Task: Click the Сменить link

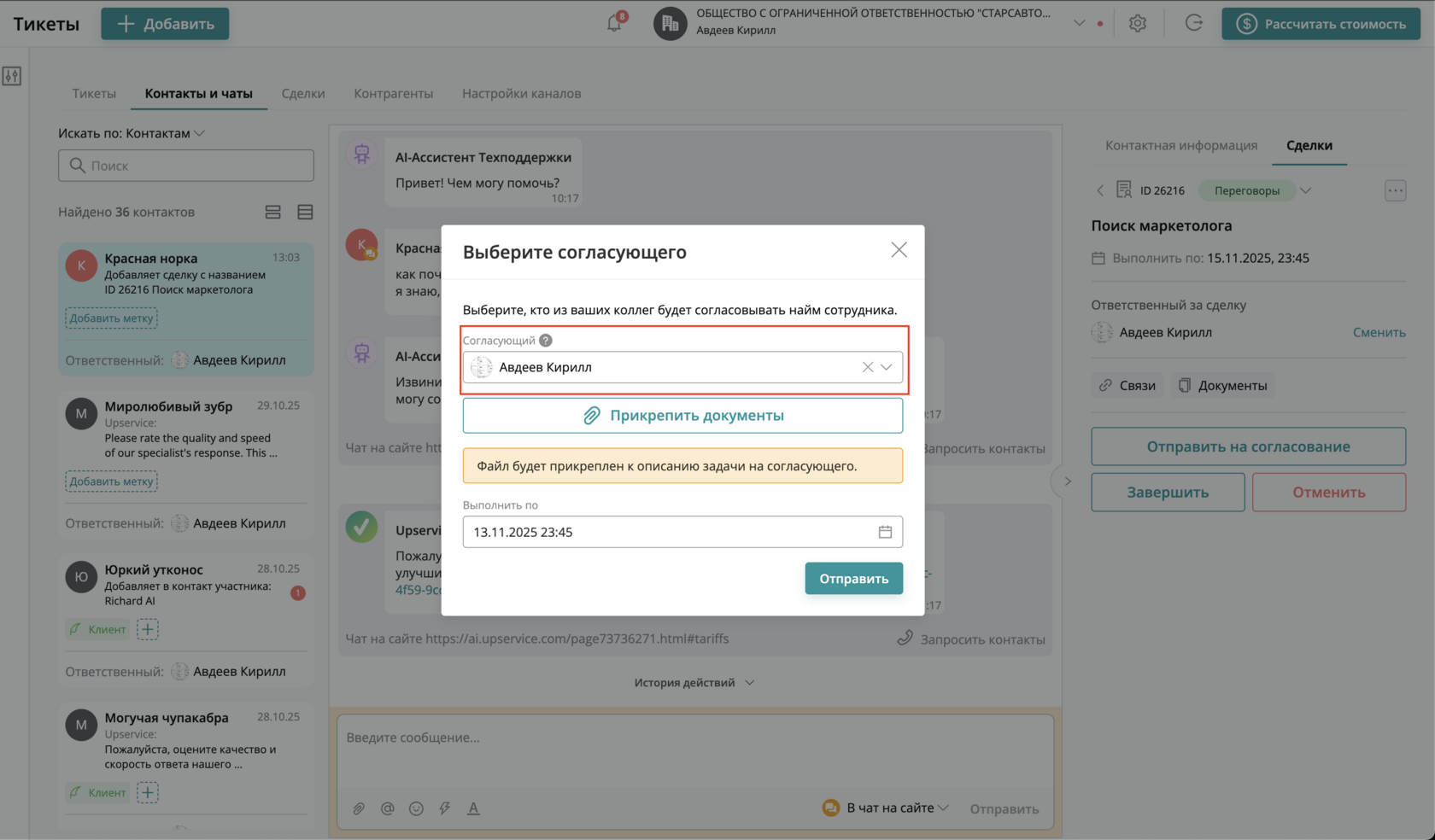Action: pos(1379,332)
